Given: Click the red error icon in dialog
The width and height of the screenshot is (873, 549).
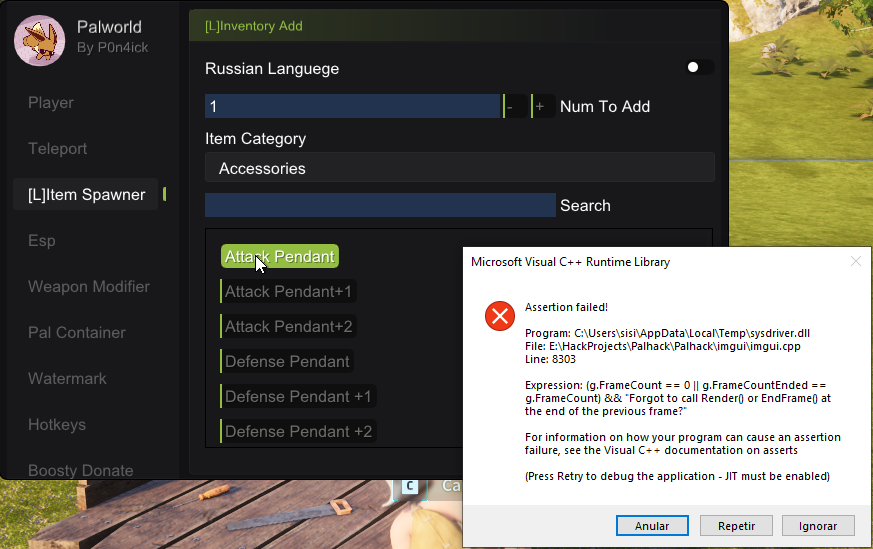Looking at the screenshot, I should pos(500,316).
